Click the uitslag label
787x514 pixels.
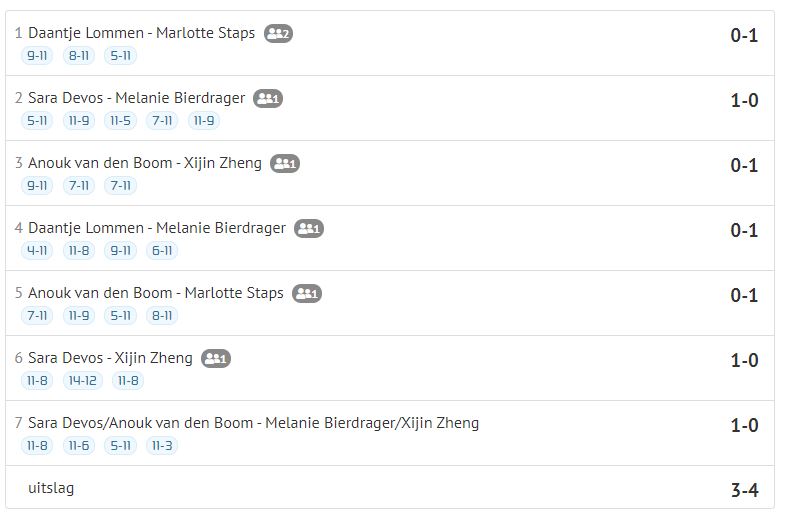(51, 488)
